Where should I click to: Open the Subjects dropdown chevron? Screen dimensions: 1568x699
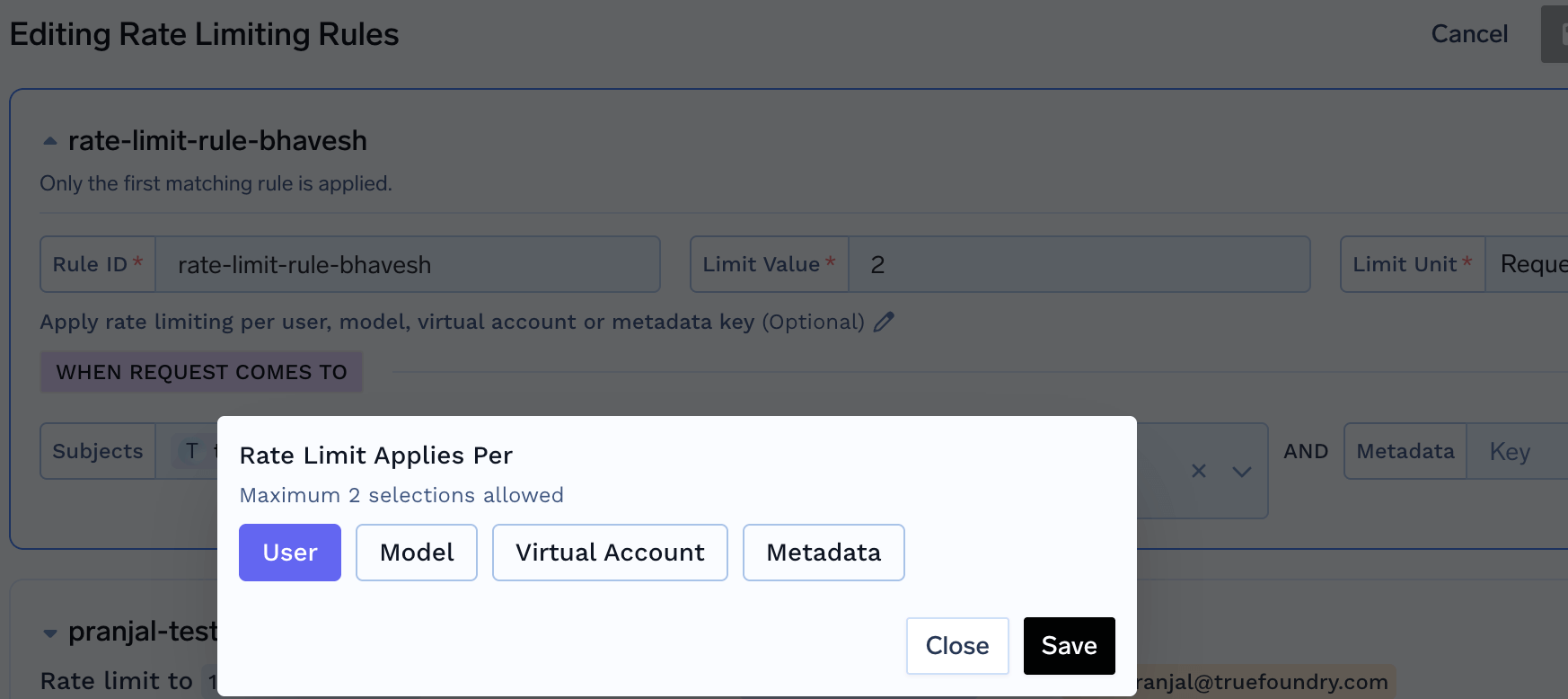1242,471
